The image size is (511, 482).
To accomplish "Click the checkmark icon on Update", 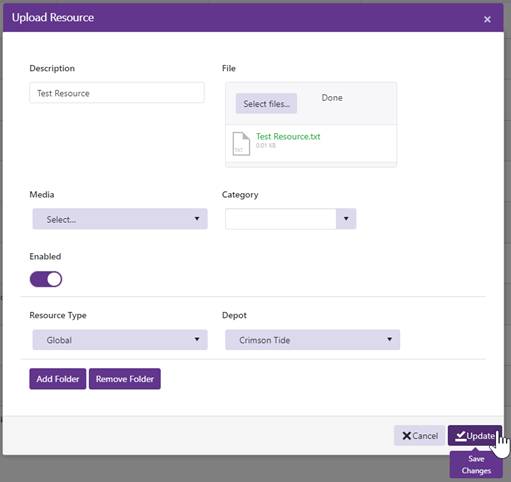I will pyautogui.click(x=460, y=436).
